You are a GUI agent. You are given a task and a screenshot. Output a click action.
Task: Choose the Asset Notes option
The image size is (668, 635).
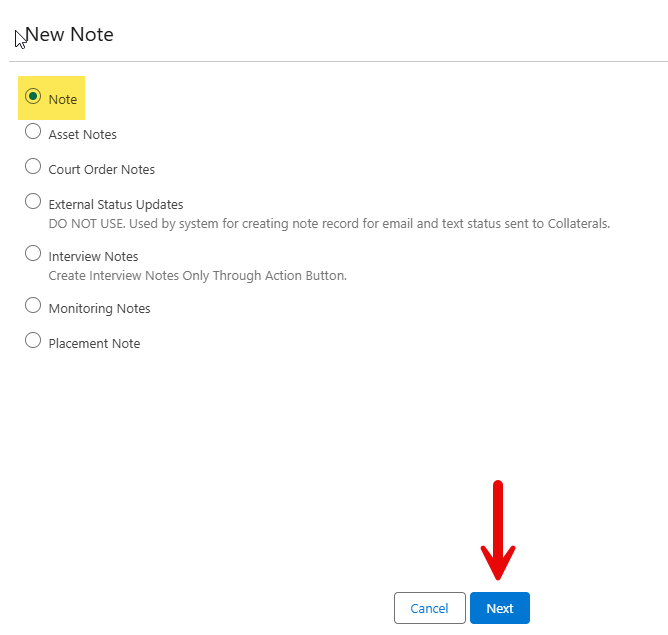coord(33,132)
